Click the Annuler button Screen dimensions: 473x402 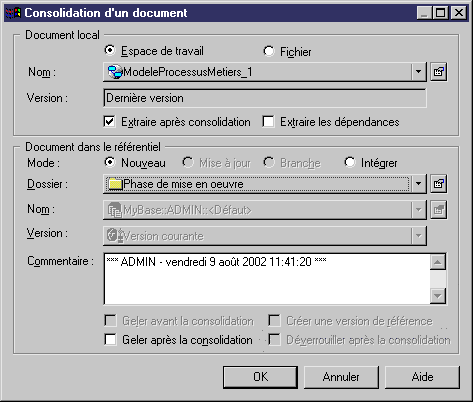(341, 377)
